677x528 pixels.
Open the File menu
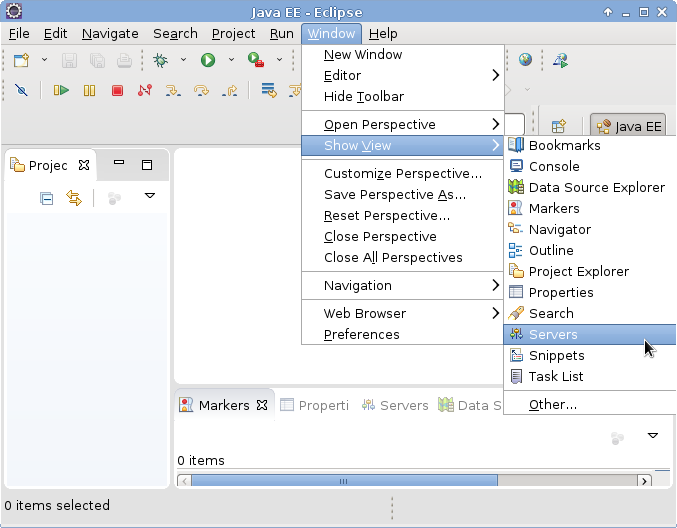pos(19,34)
